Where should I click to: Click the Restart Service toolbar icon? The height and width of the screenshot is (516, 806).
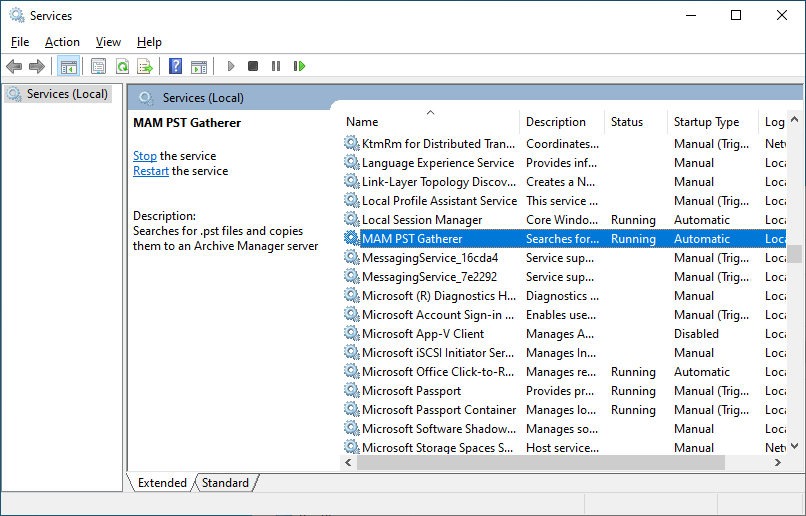(x=299, y=67)
